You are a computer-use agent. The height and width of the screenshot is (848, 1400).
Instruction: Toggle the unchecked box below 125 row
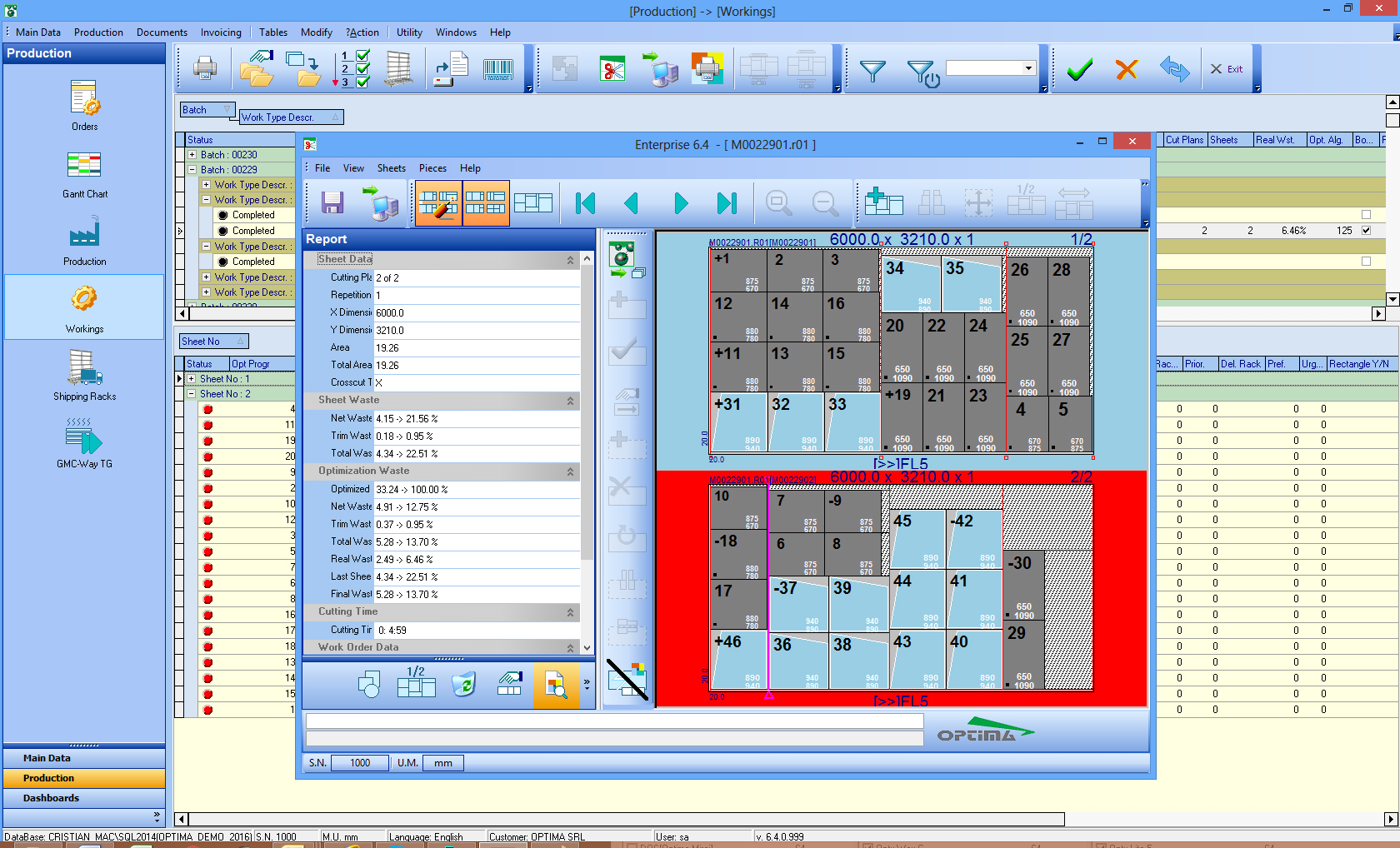tap(1366, 262)
